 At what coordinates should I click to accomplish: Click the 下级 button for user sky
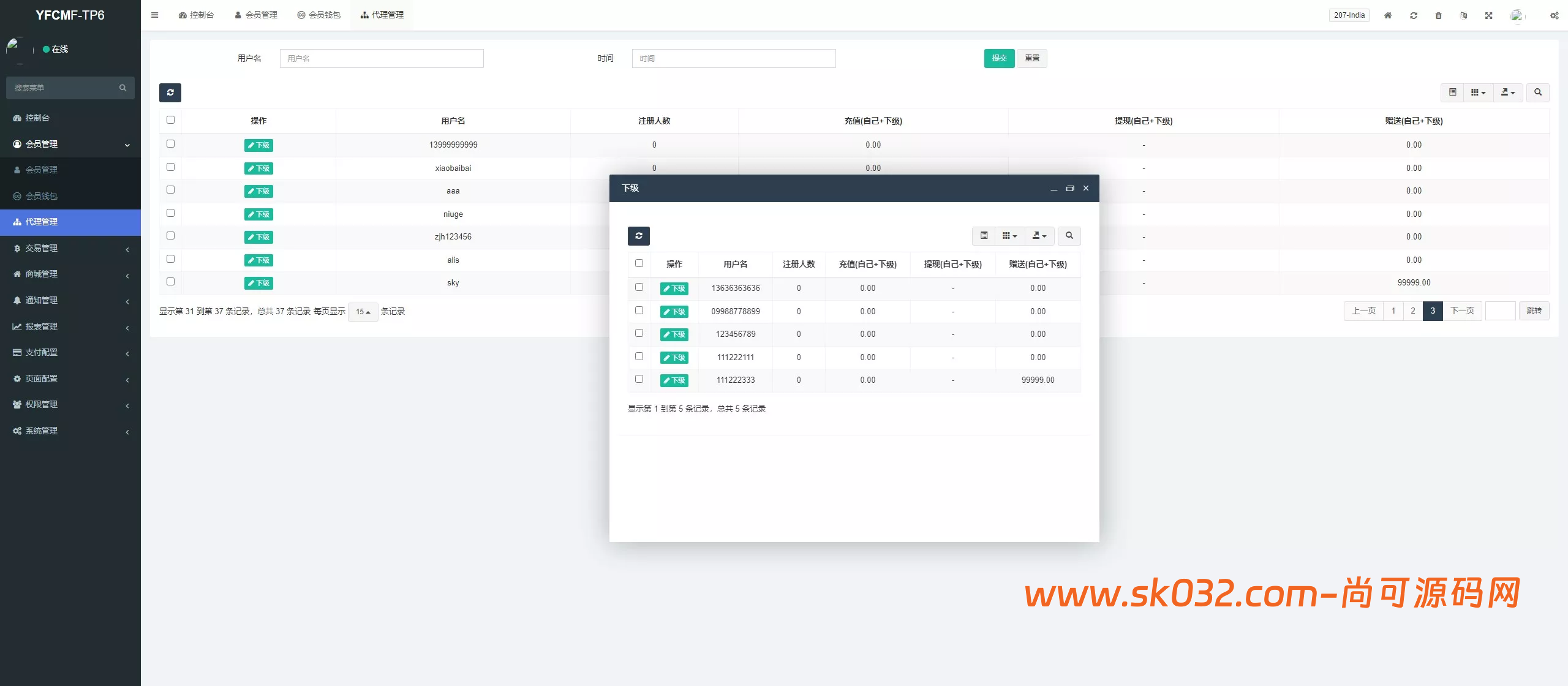(258, 283)
